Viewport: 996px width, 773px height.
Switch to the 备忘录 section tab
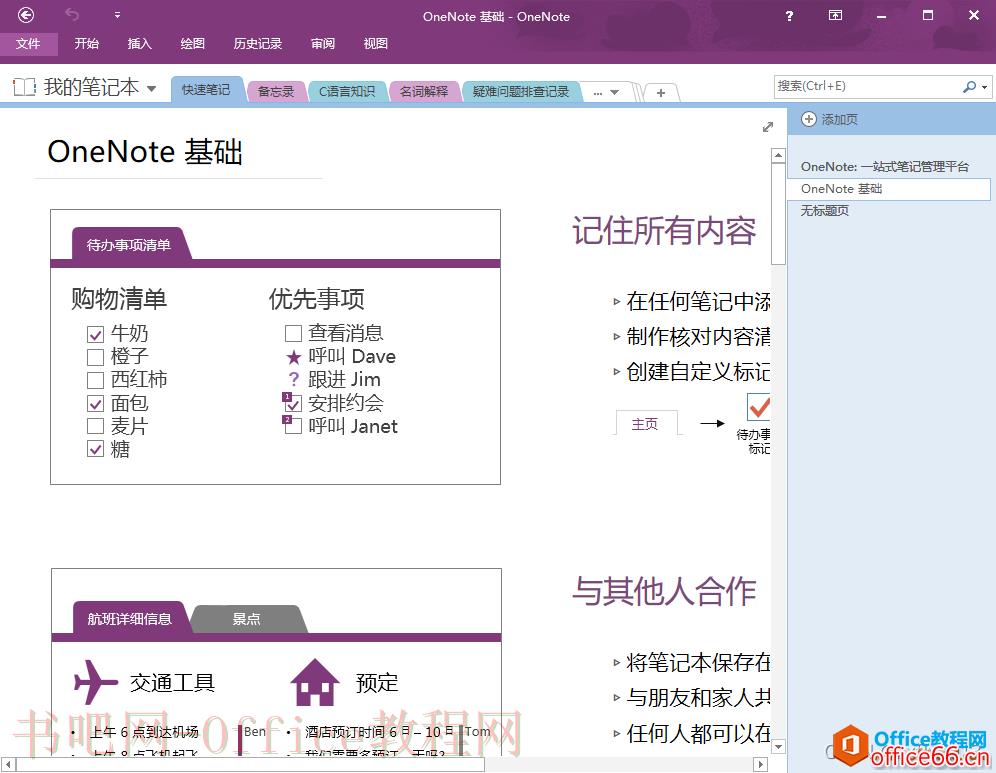pyautogui.click(x=276, y=91)
